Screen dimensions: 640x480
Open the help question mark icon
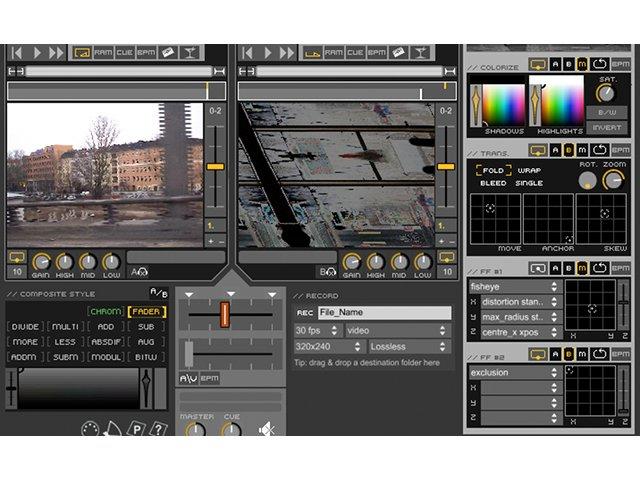tap(158, 428)
